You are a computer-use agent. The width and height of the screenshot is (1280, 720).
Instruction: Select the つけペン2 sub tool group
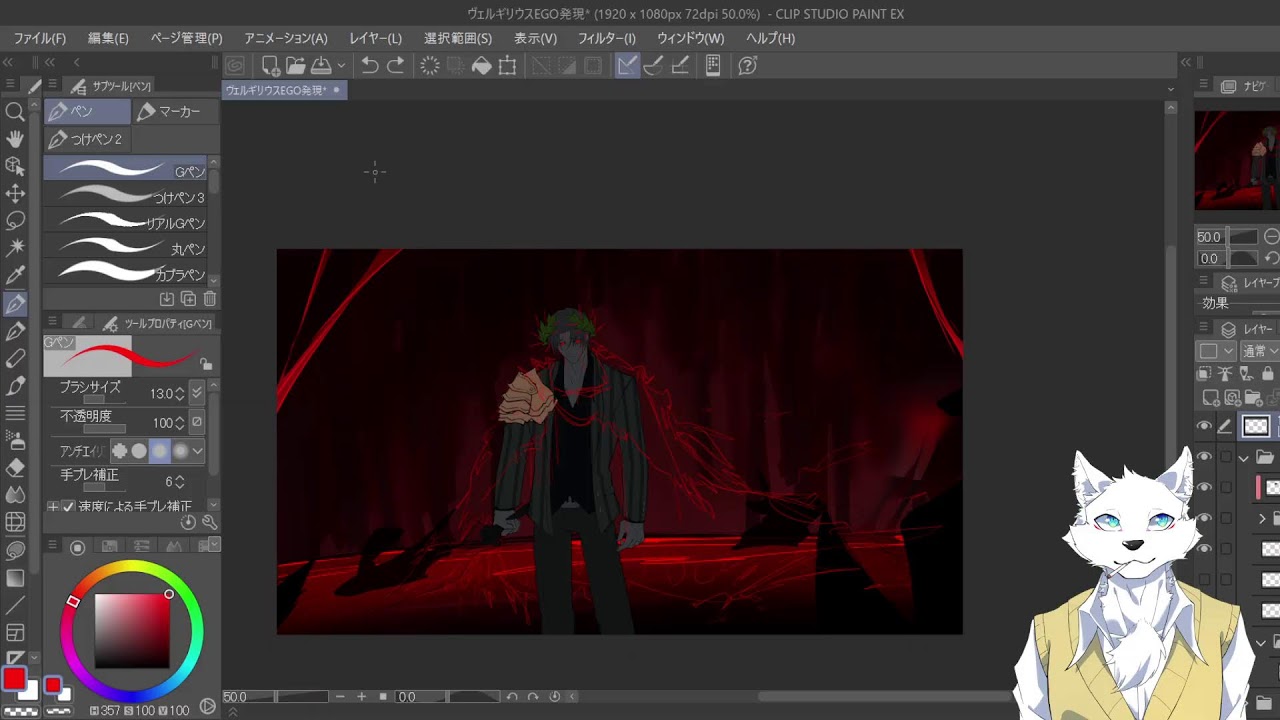87,139
